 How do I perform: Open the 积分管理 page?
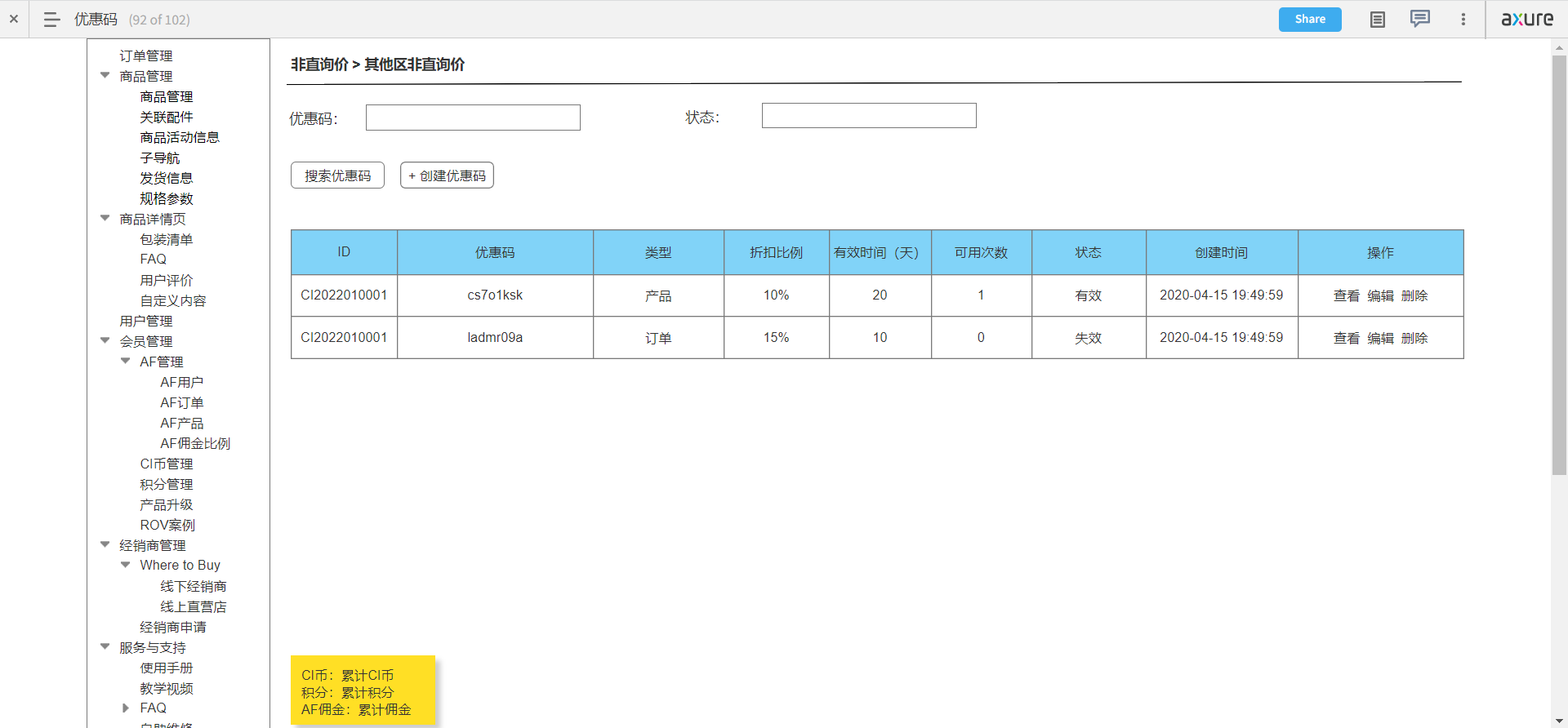(167, 484)
